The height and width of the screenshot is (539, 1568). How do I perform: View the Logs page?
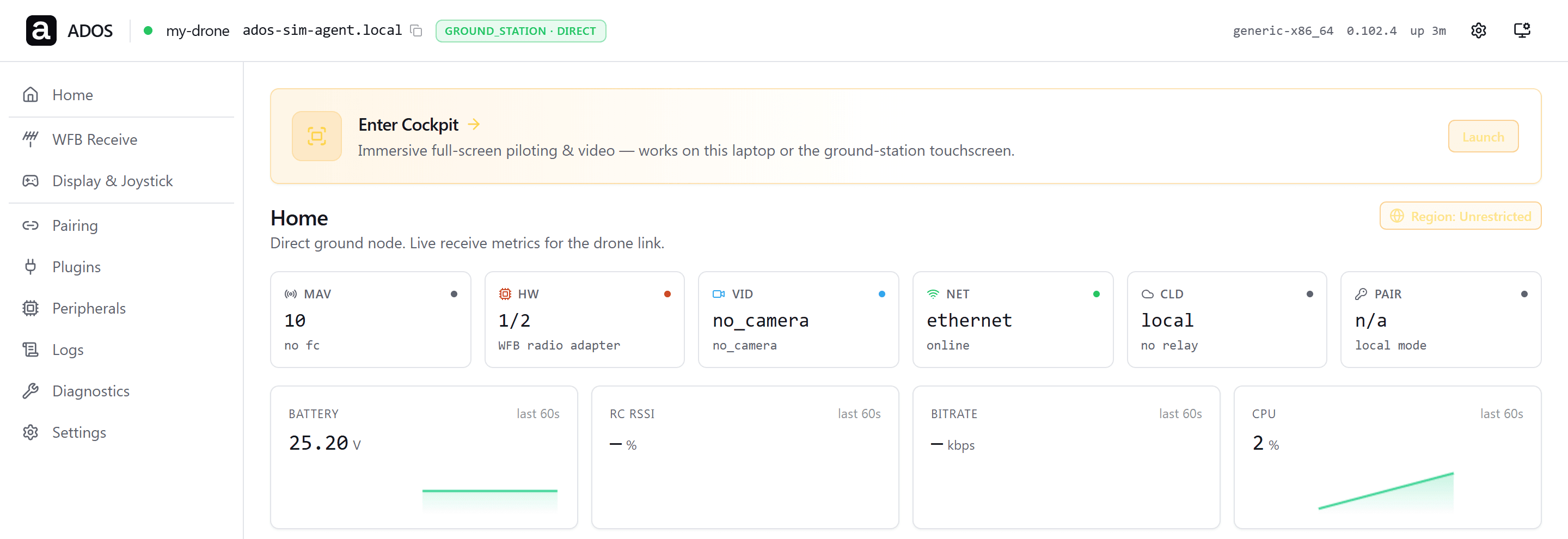[x=122, y=350]
